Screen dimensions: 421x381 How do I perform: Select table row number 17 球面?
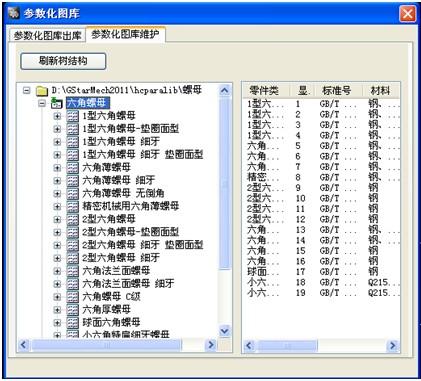321,272
